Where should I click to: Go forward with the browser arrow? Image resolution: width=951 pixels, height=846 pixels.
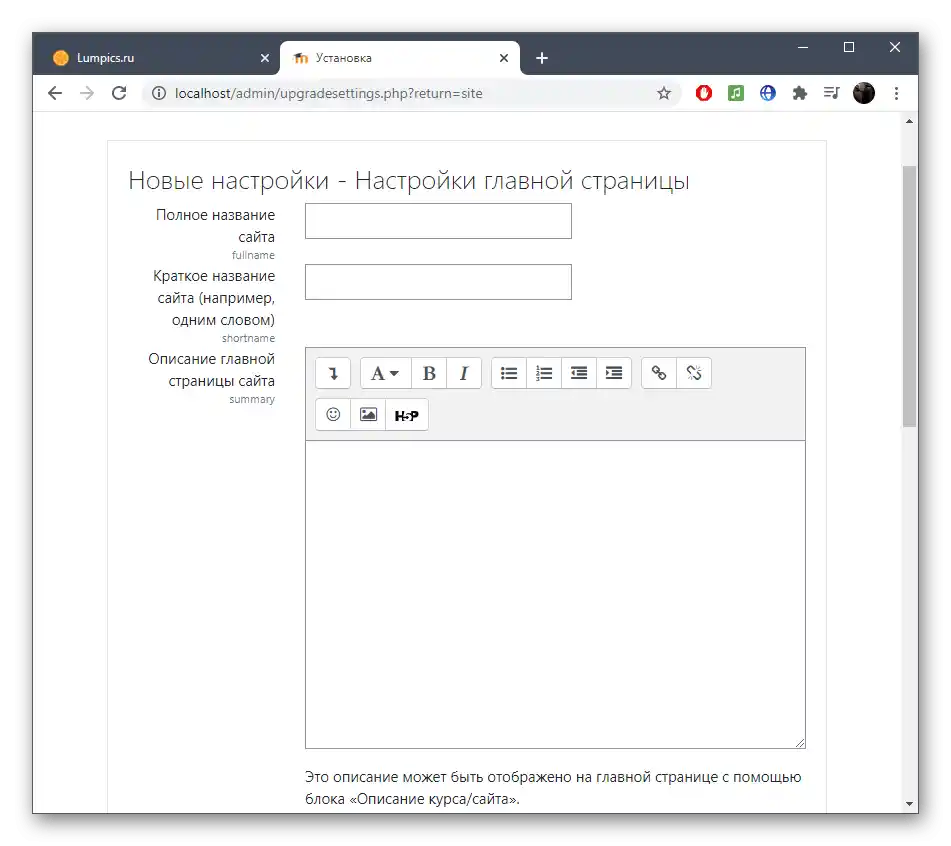pos(87,93)
